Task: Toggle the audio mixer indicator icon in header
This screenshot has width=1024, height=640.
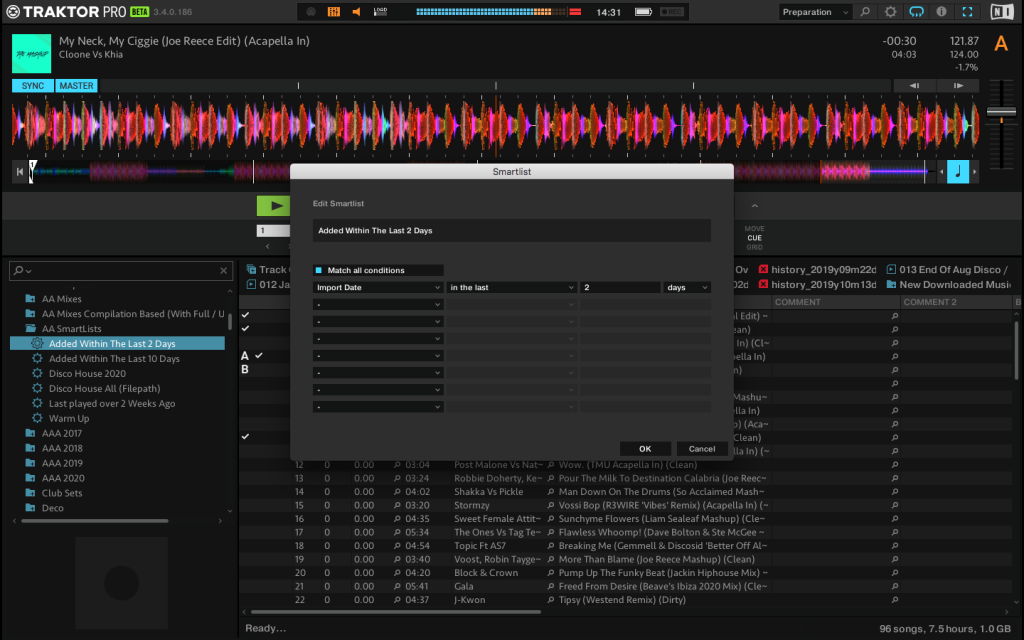Action: coord(334,12)
